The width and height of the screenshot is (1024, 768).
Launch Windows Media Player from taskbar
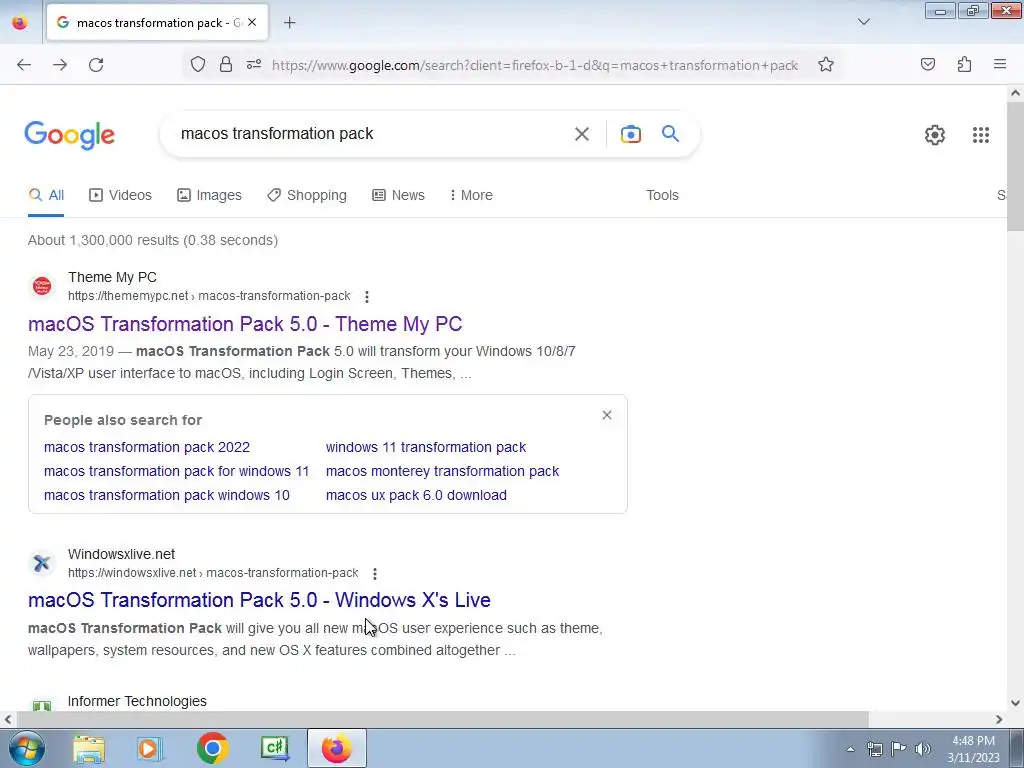tap(148, 748)
